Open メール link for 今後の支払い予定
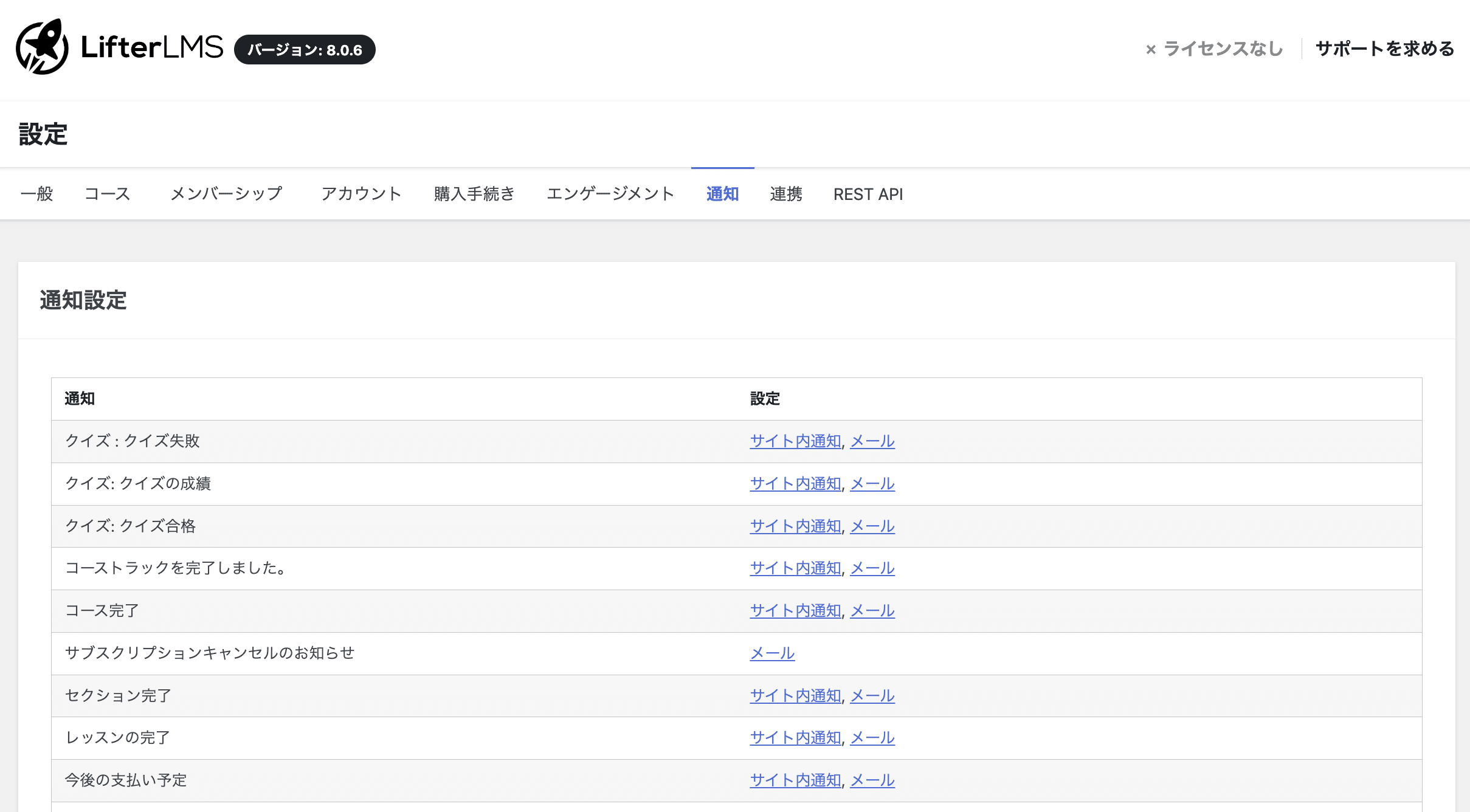Image resolution: width=1470 pixels, height=812 pixels. pyautogui.click(x=872, y=780)
